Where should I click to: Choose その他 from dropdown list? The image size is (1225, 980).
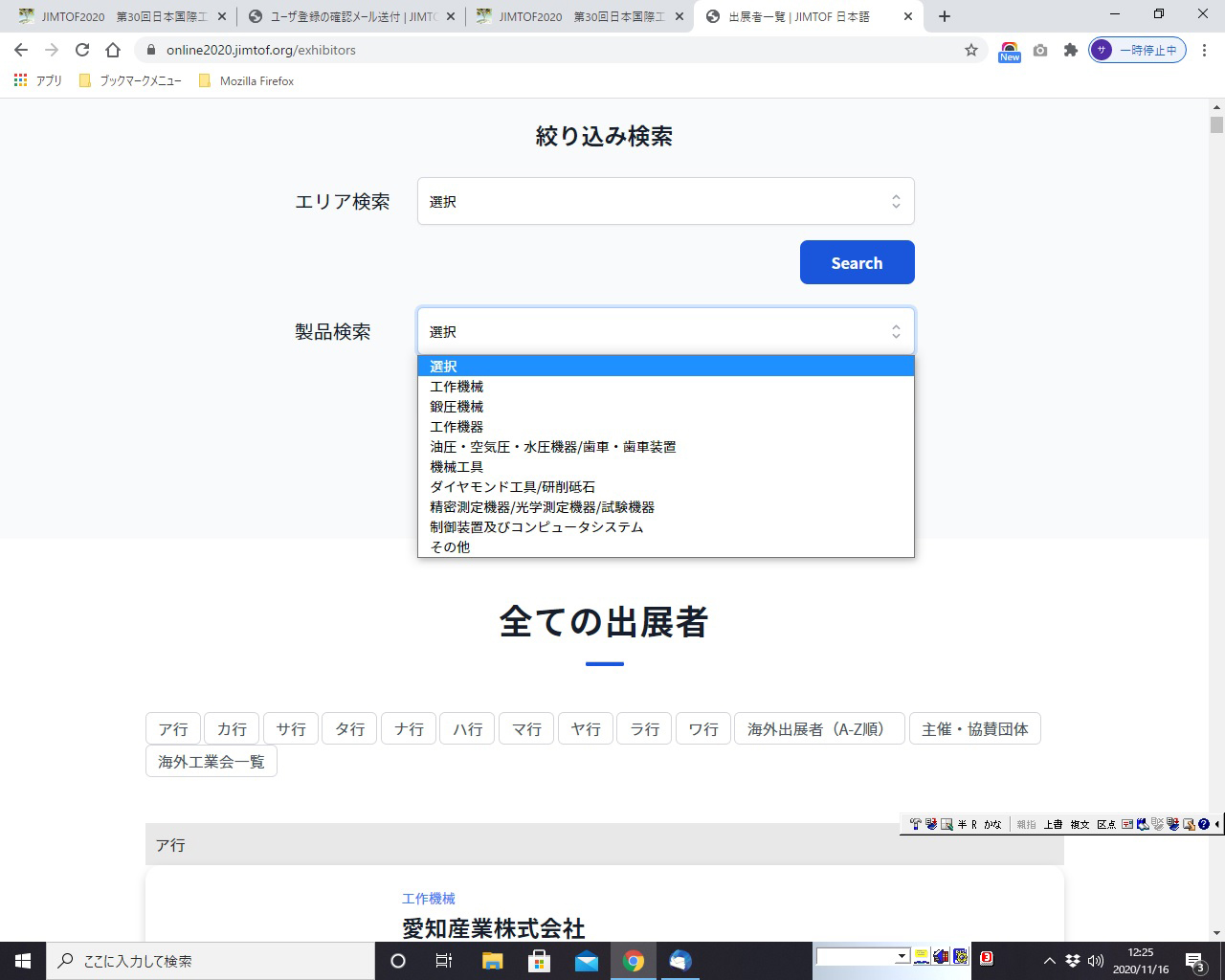tap(666, 547)
